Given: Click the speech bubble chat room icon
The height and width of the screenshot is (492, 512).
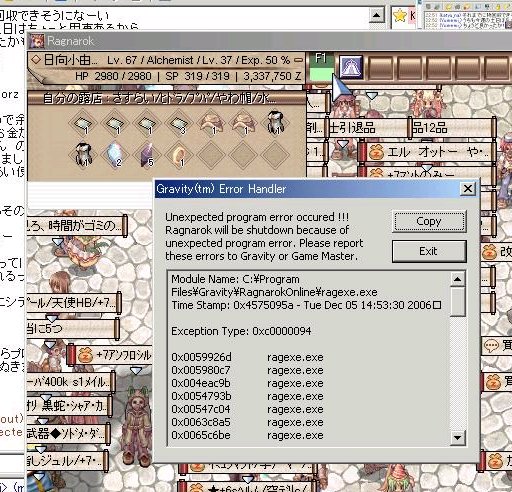Looking at the screenshot, I should pos(491,345).
